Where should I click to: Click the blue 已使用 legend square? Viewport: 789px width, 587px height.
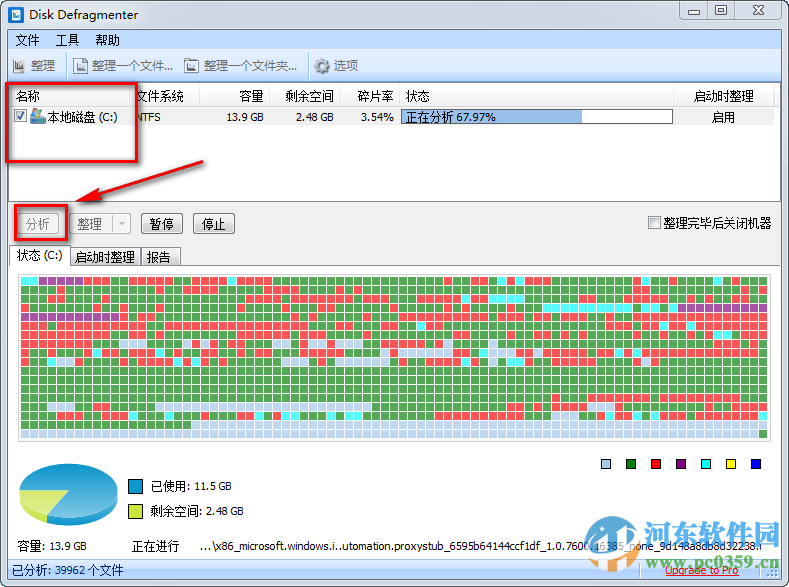(135, 486)
